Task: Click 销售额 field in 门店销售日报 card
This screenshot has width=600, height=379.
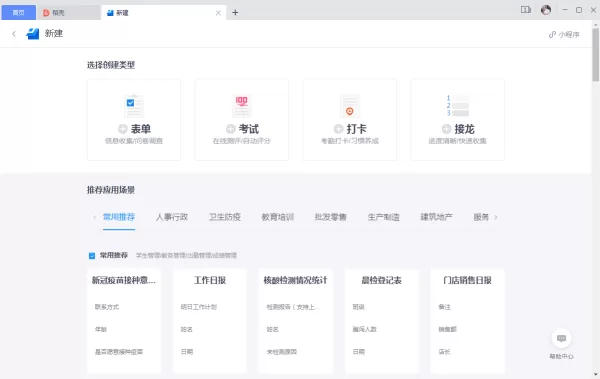Action: [x=448, y=329]
